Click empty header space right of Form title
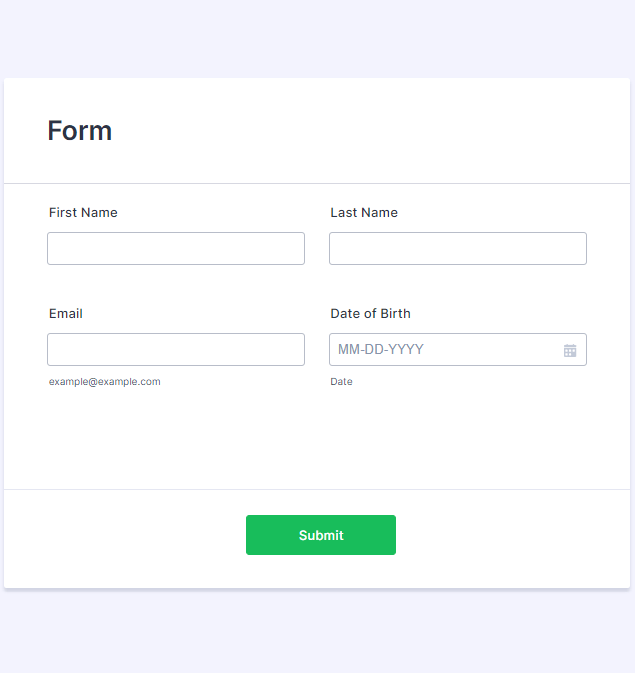Image resolution: width=635 pixels, height=673 pixels. (400, 131)
